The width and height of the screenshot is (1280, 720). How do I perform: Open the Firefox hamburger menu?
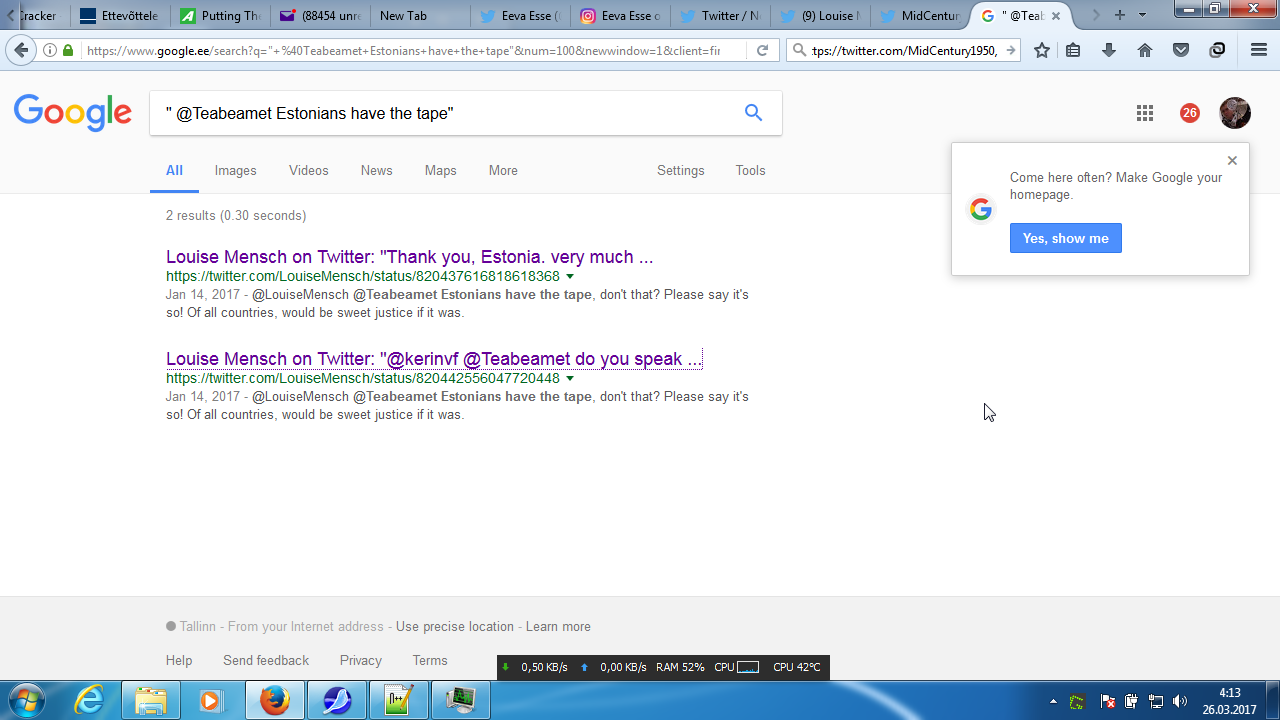point(1259,50)
